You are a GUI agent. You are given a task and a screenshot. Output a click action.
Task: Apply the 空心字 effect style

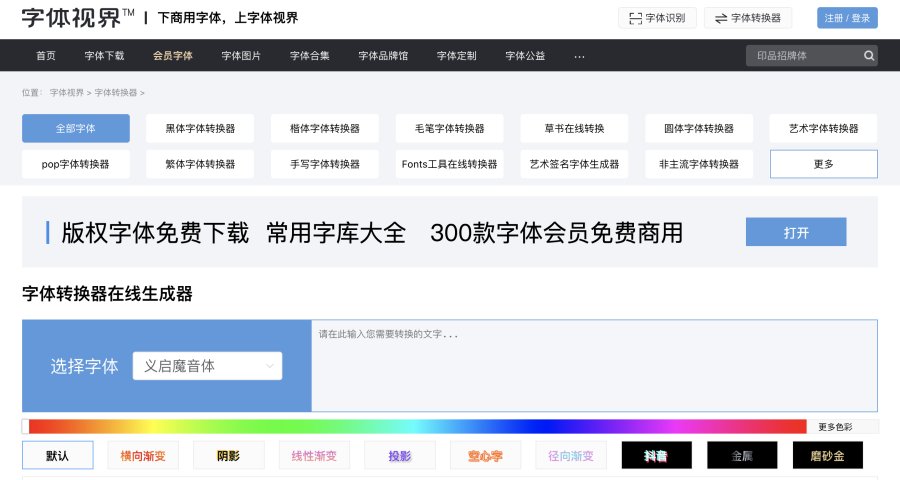point(485,456)
